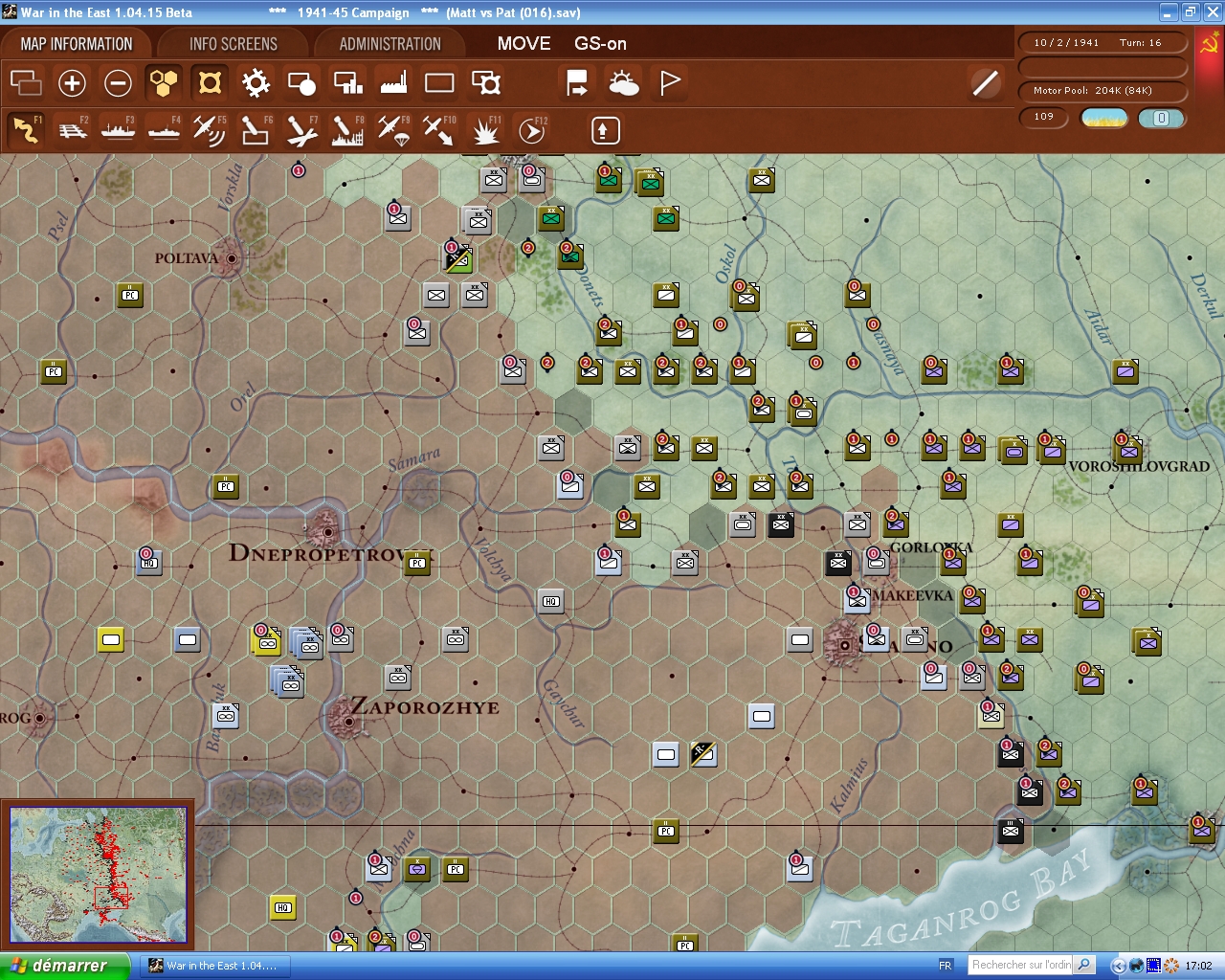
Task: Select Bomb city mode (F8)
Action: coord(347,130)
